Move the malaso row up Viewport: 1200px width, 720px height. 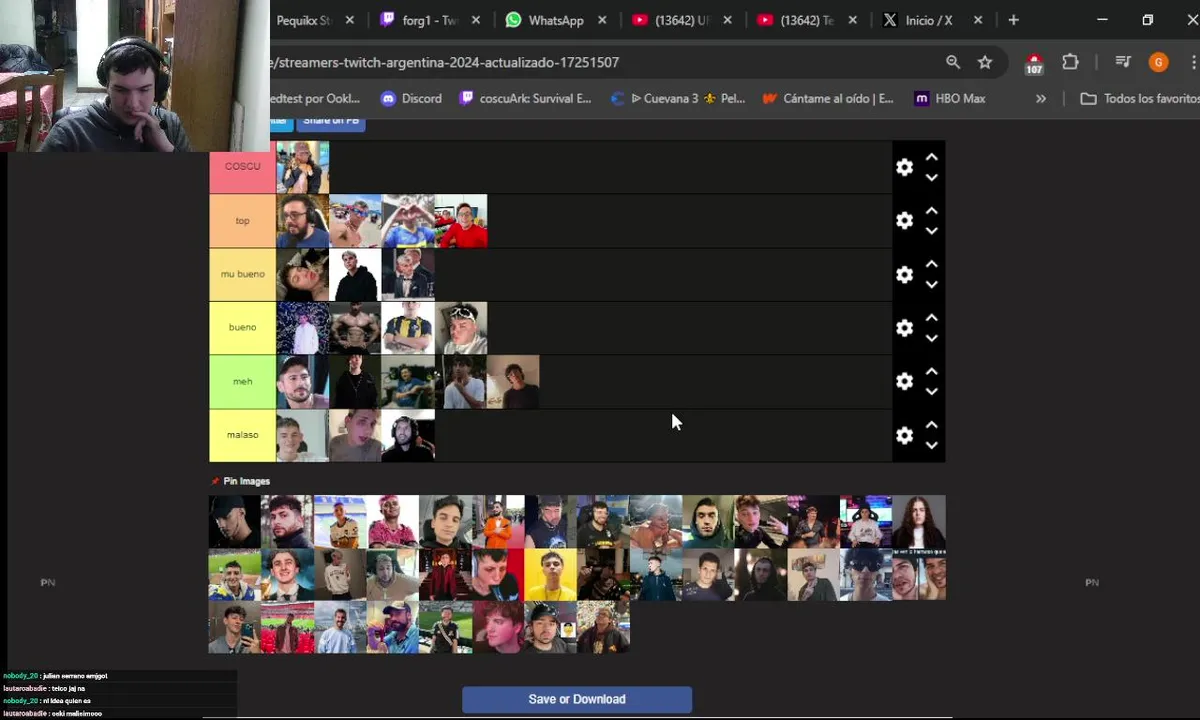931,425
